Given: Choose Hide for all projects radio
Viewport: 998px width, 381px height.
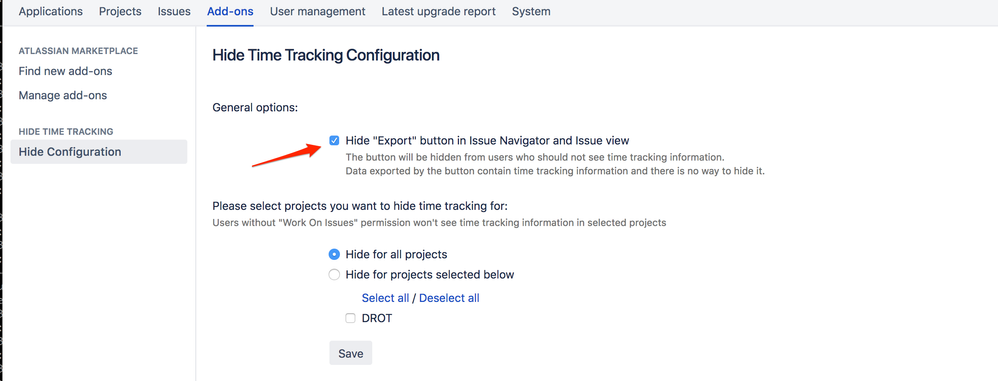Looking at the screenshot, I should click(x=334, y=254).
